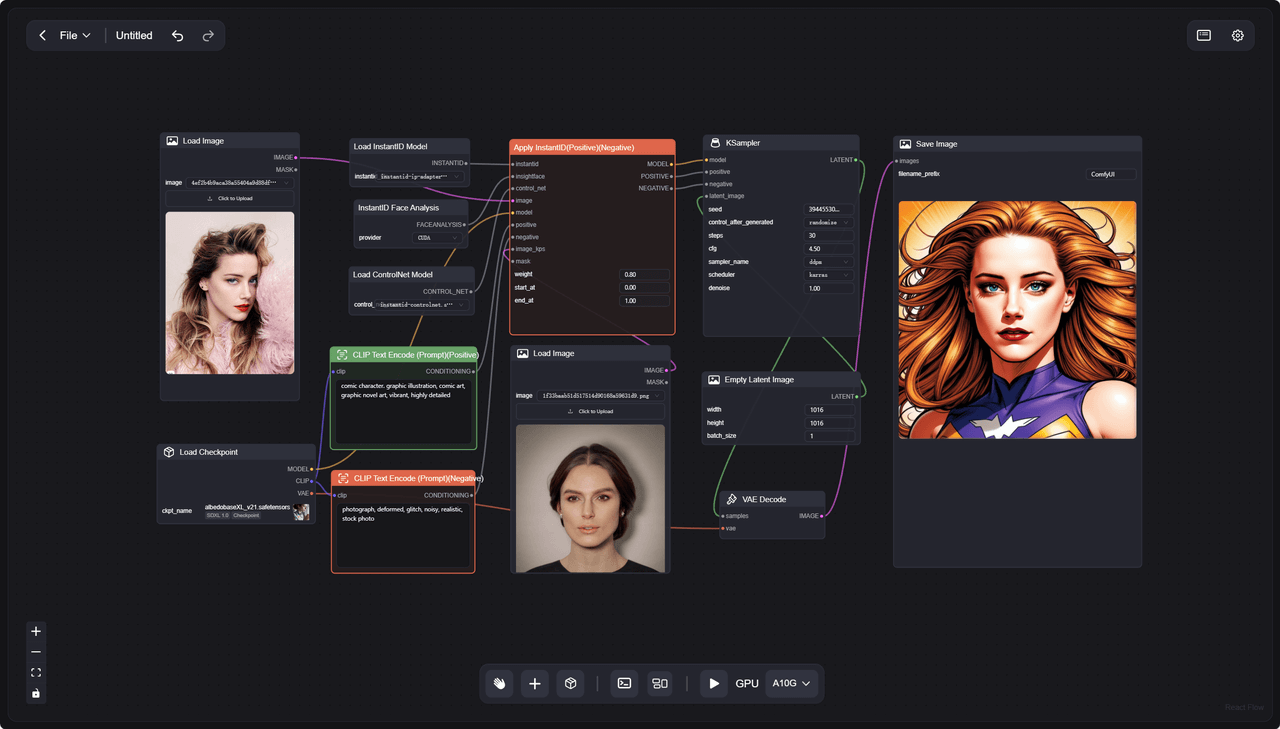
Task: Expand the sampler_name ddpm dropdown
Action: pos(830,261)
